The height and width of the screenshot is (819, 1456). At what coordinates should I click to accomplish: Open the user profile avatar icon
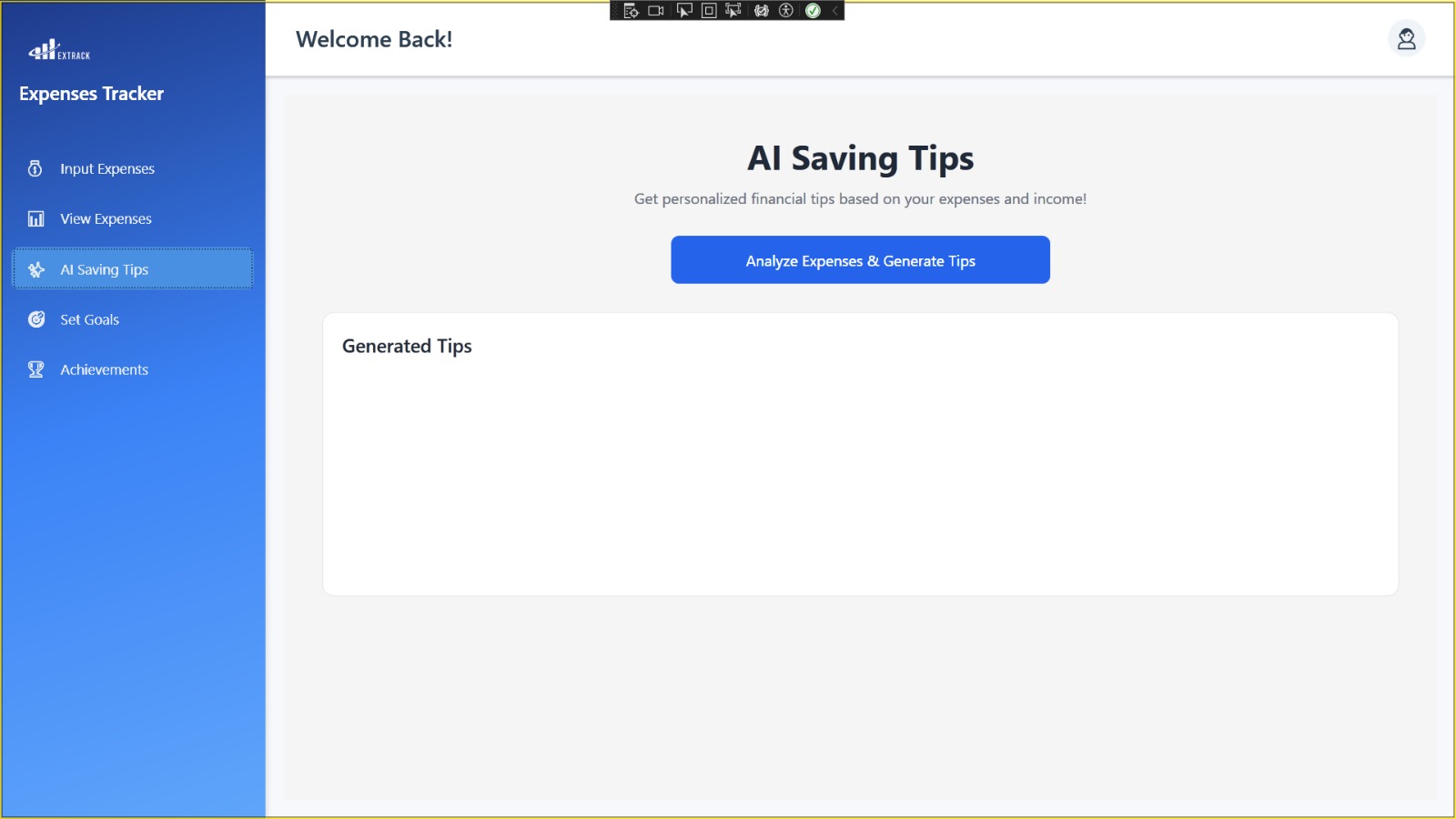1406,39
